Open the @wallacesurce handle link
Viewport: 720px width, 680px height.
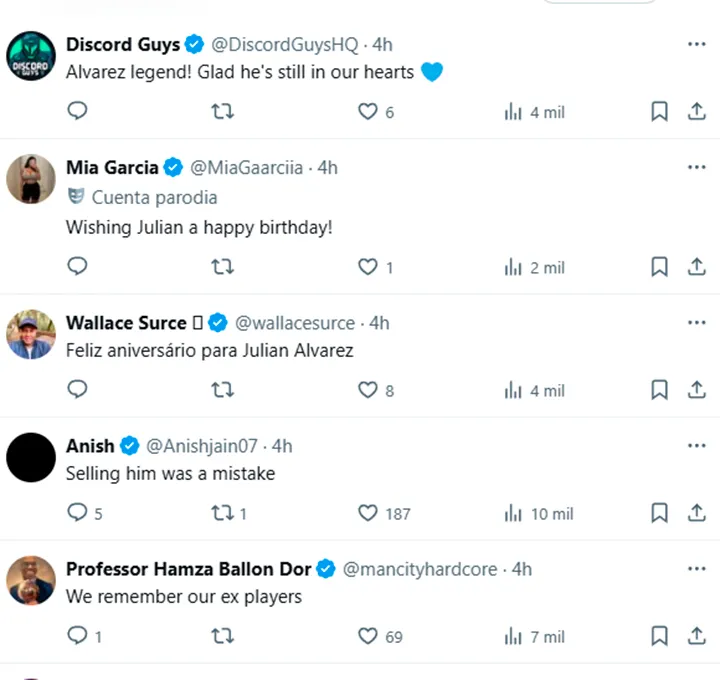pyautogui.click(x=295, y=323)
